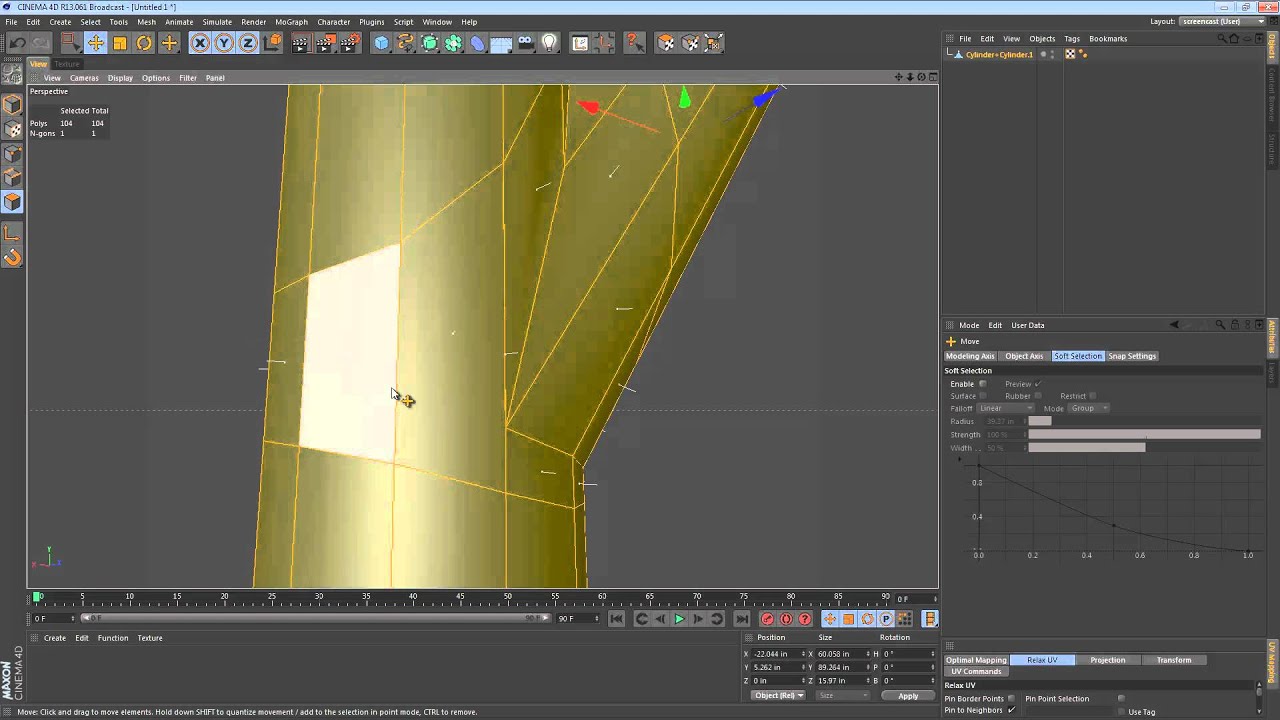This screenshot has width=1280, height=720.
Task: Toggle Pin to Neighbors checkbox
Action: (x=1011, y=710)
